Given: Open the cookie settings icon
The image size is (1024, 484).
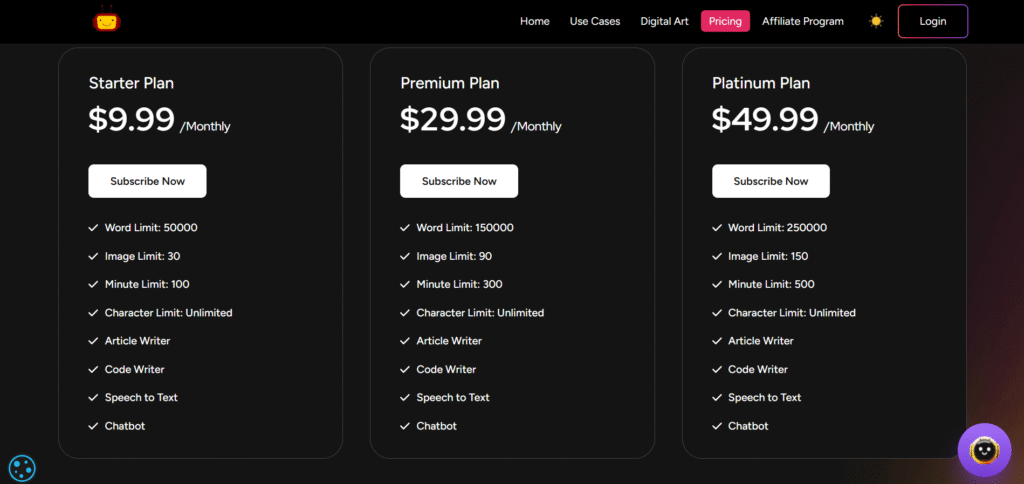Looking at the screenshot, I should [22, 468].
